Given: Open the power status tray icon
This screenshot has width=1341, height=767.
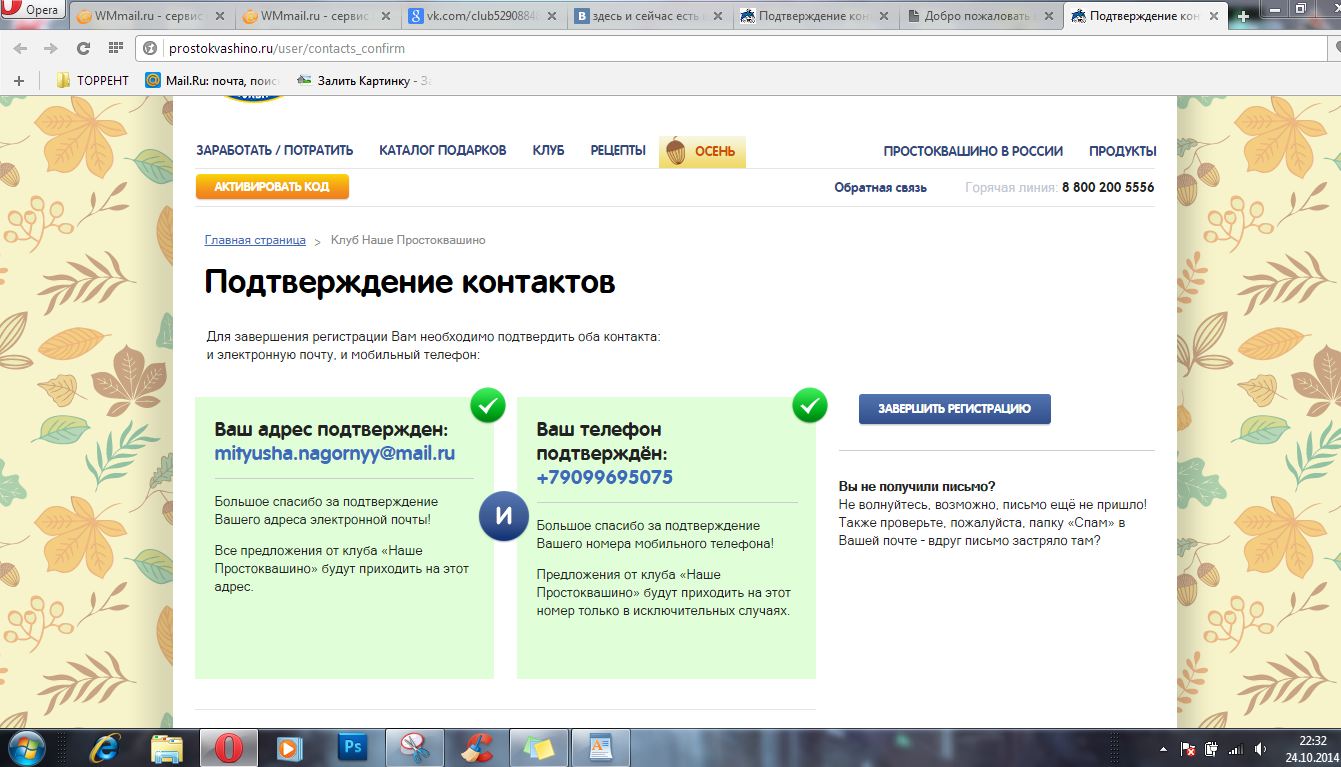Looking at the screenshot, I should pos(1211,748).
